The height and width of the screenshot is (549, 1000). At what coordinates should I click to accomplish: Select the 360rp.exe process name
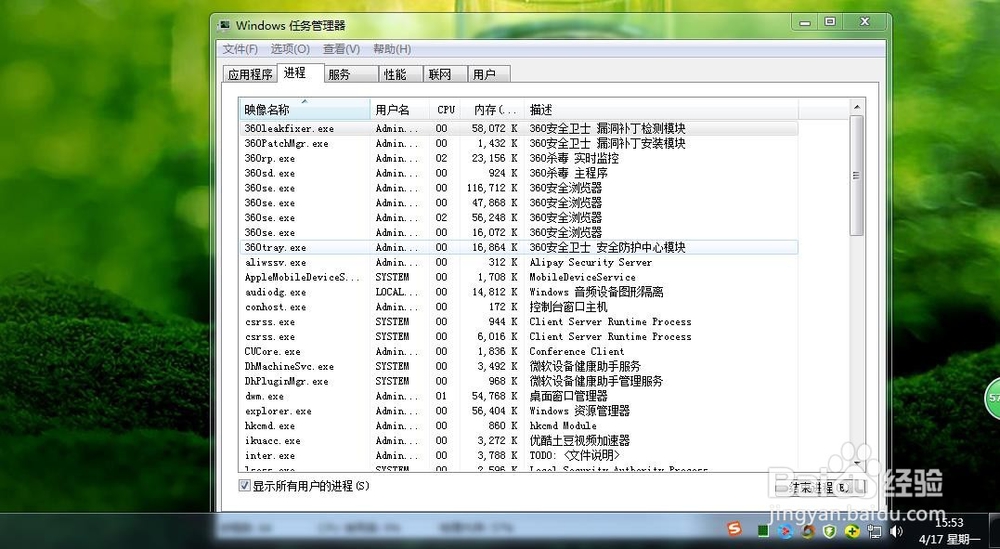click(x=270, y=158)
